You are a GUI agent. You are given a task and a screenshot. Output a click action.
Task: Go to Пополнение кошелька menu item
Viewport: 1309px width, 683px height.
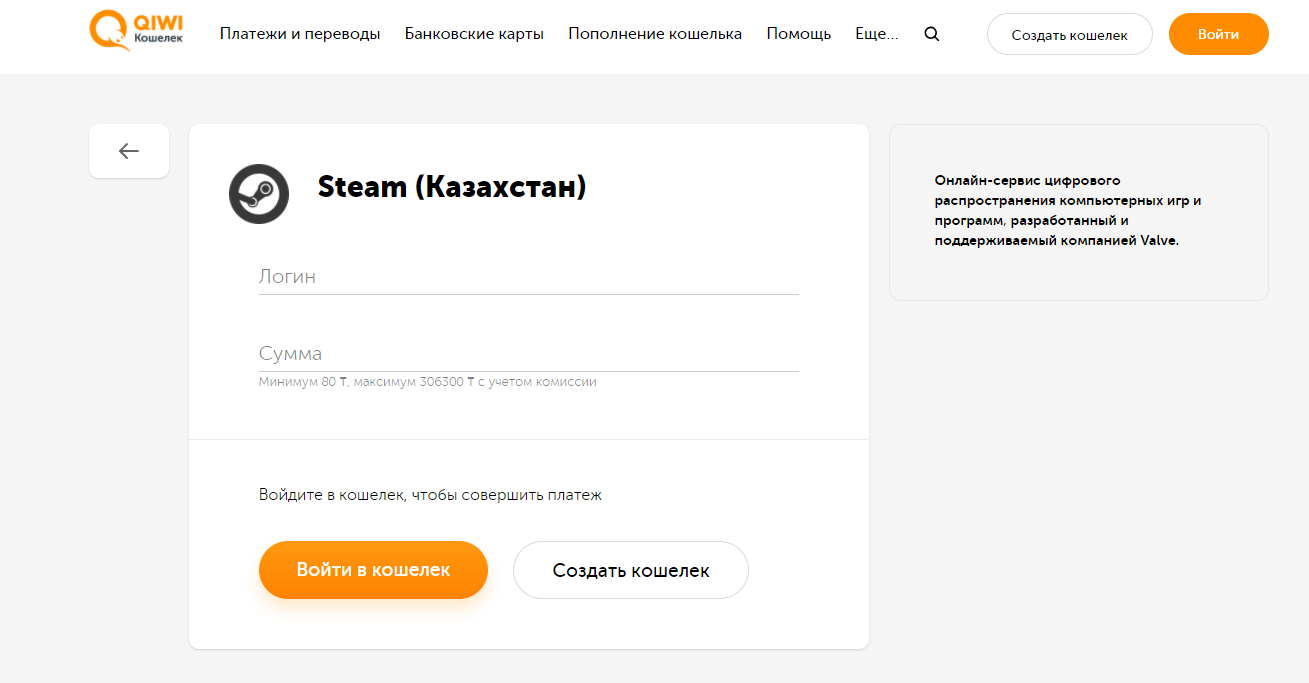[x=654, y=32]
